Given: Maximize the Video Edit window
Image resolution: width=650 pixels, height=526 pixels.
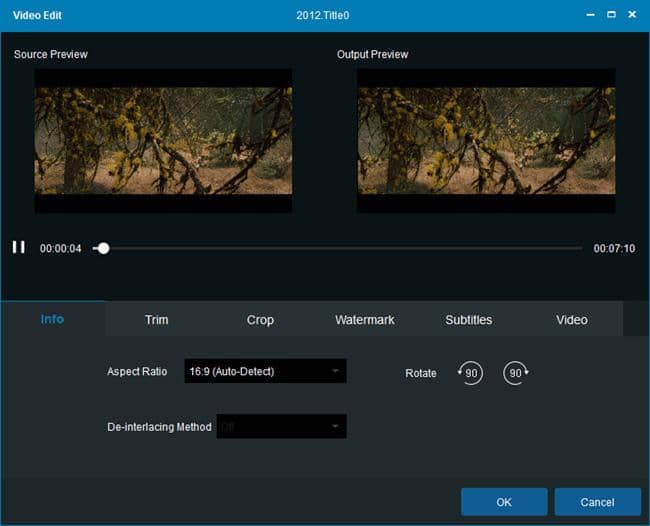Looking at the screenshot, I should coord(611,15).
